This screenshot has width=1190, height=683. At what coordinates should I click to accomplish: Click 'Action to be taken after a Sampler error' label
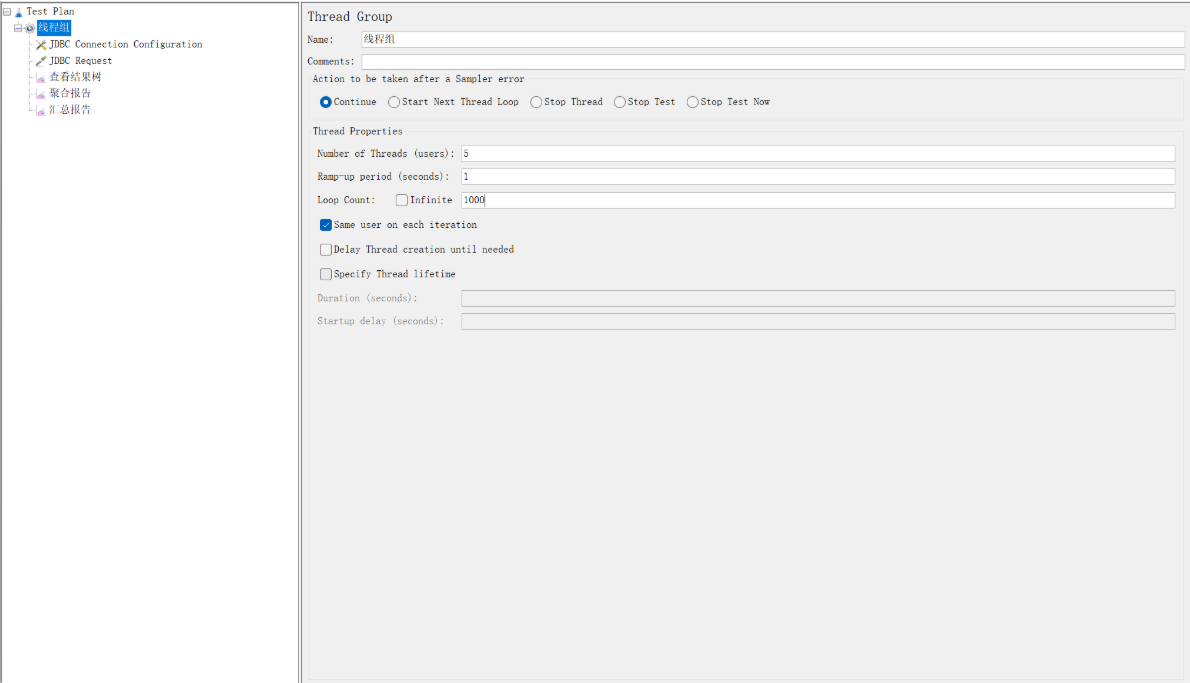tap(418, 79)
